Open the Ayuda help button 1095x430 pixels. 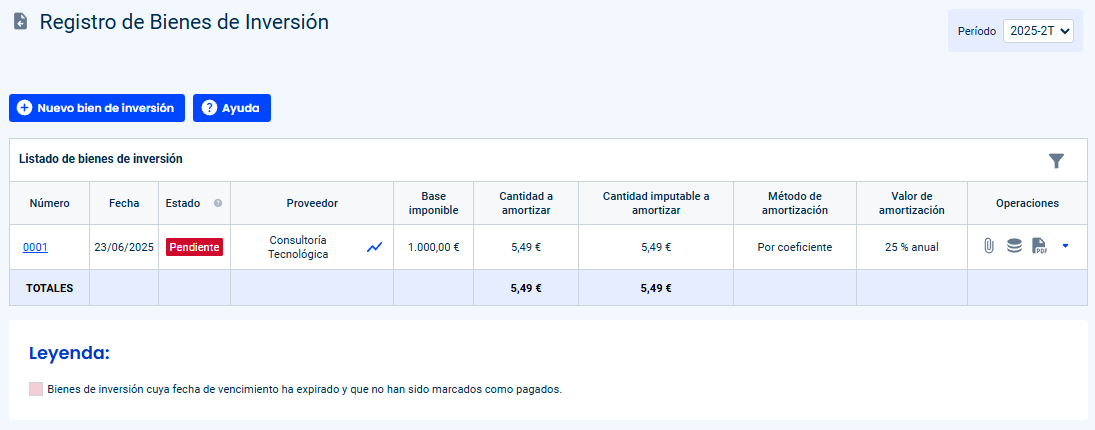coord(232,108)
